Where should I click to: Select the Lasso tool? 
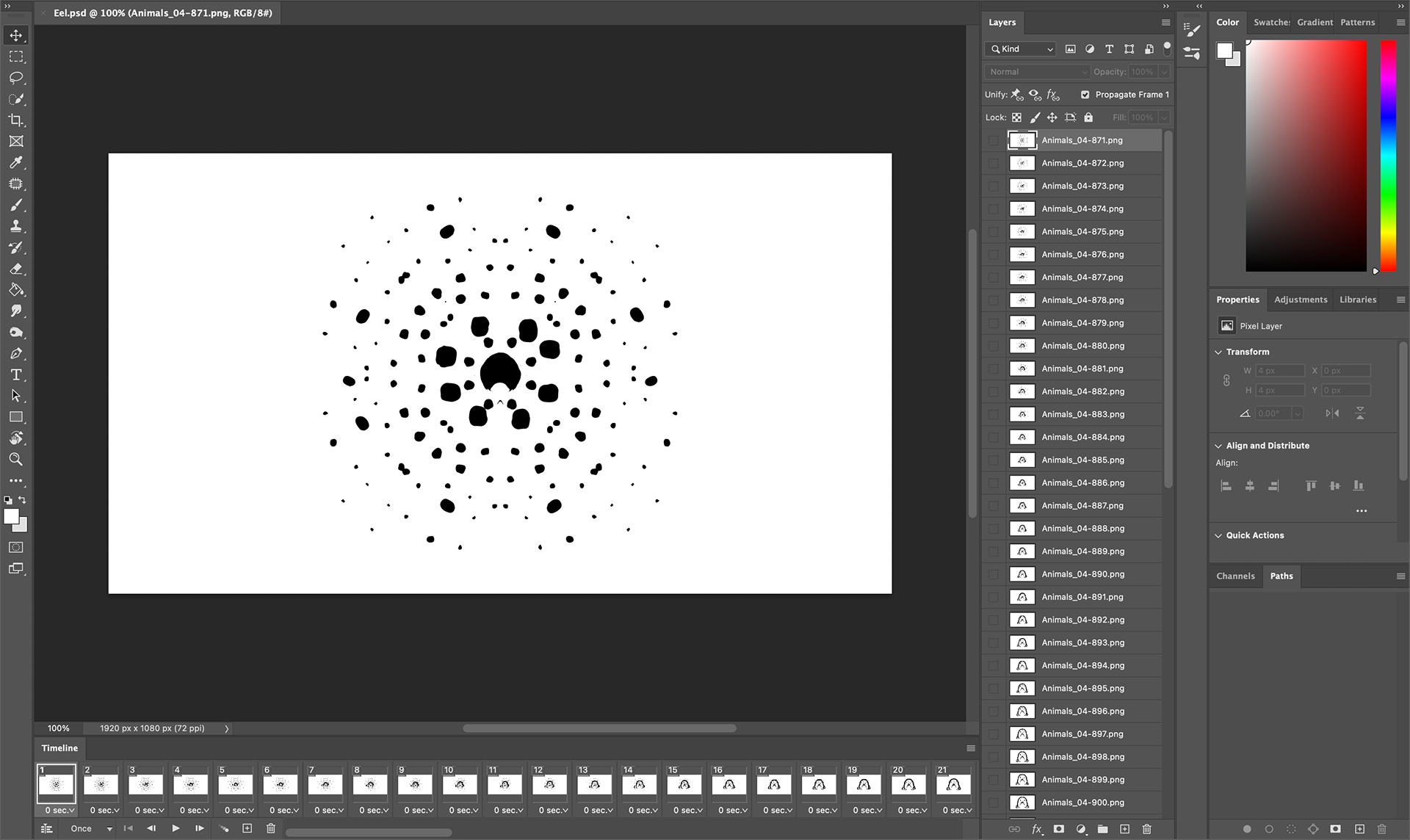point(16,78)
